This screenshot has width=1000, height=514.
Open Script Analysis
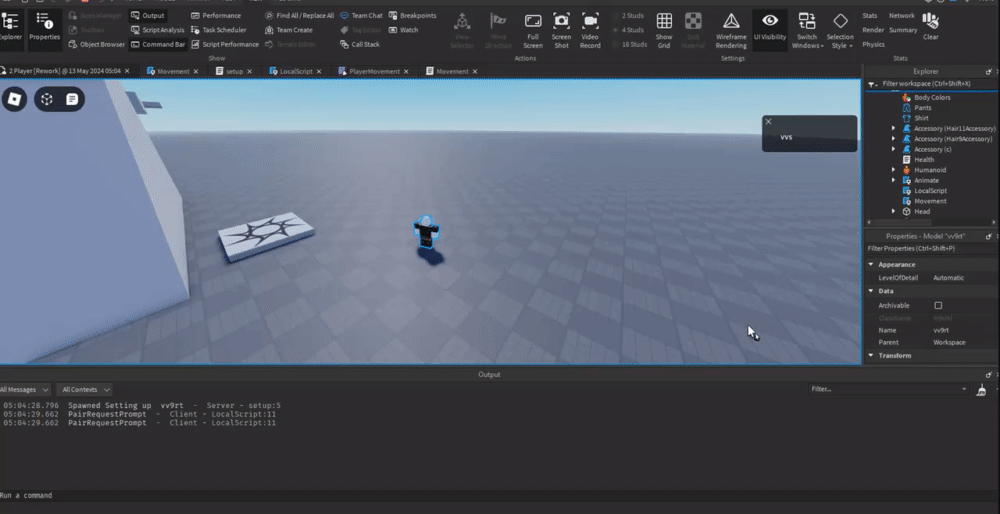pyautogui.click(x=158, y=30)
